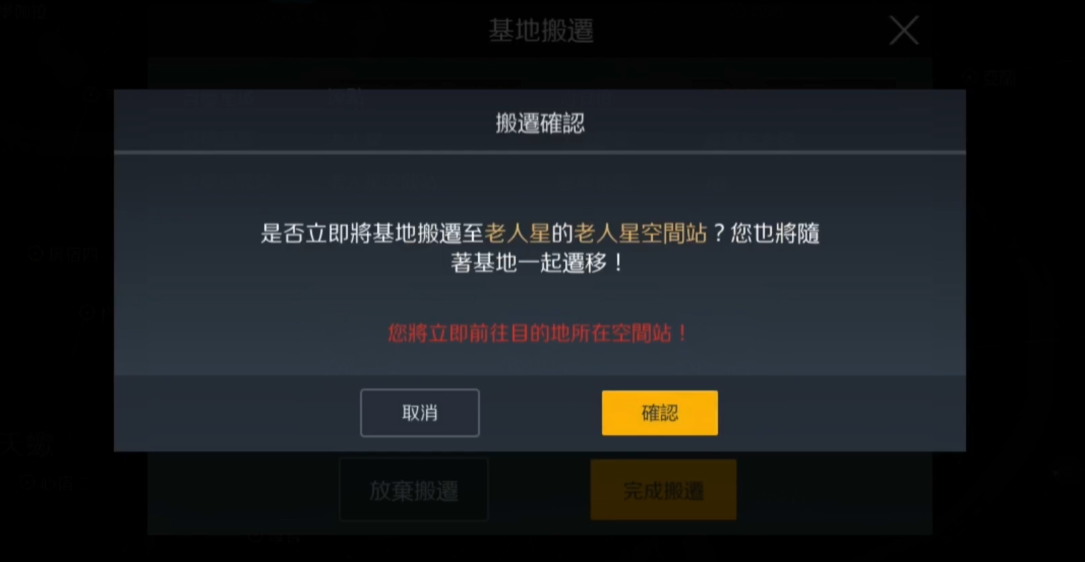Click the dimmed 放棄搬遷 button behind the dialog

(414, 490)
